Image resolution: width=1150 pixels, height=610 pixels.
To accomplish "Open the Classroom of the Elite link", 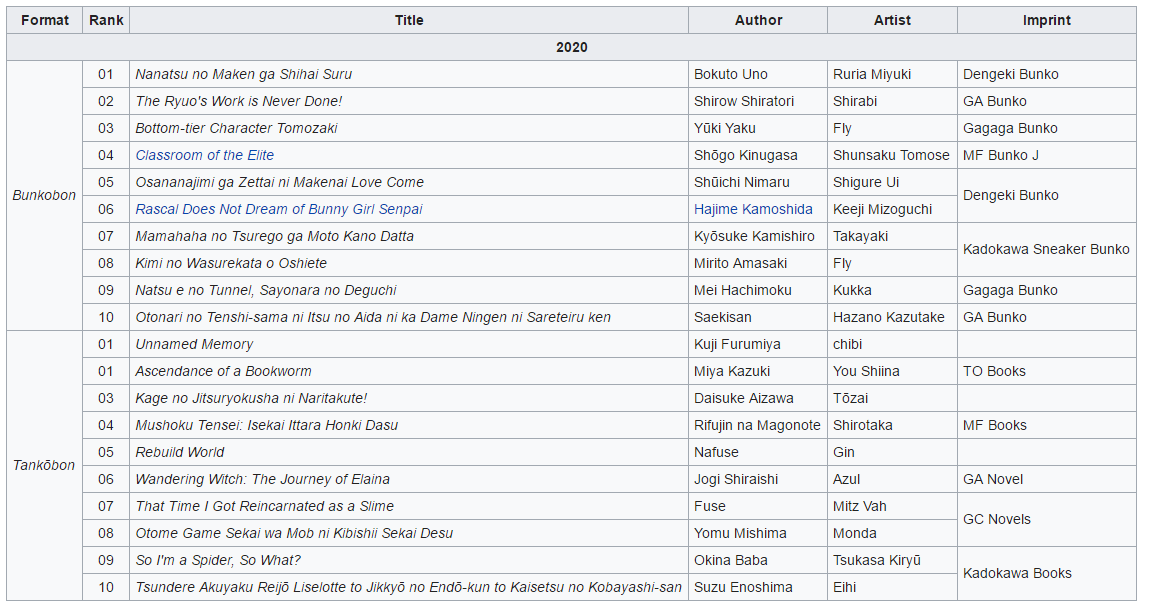I will coord(205,155).
